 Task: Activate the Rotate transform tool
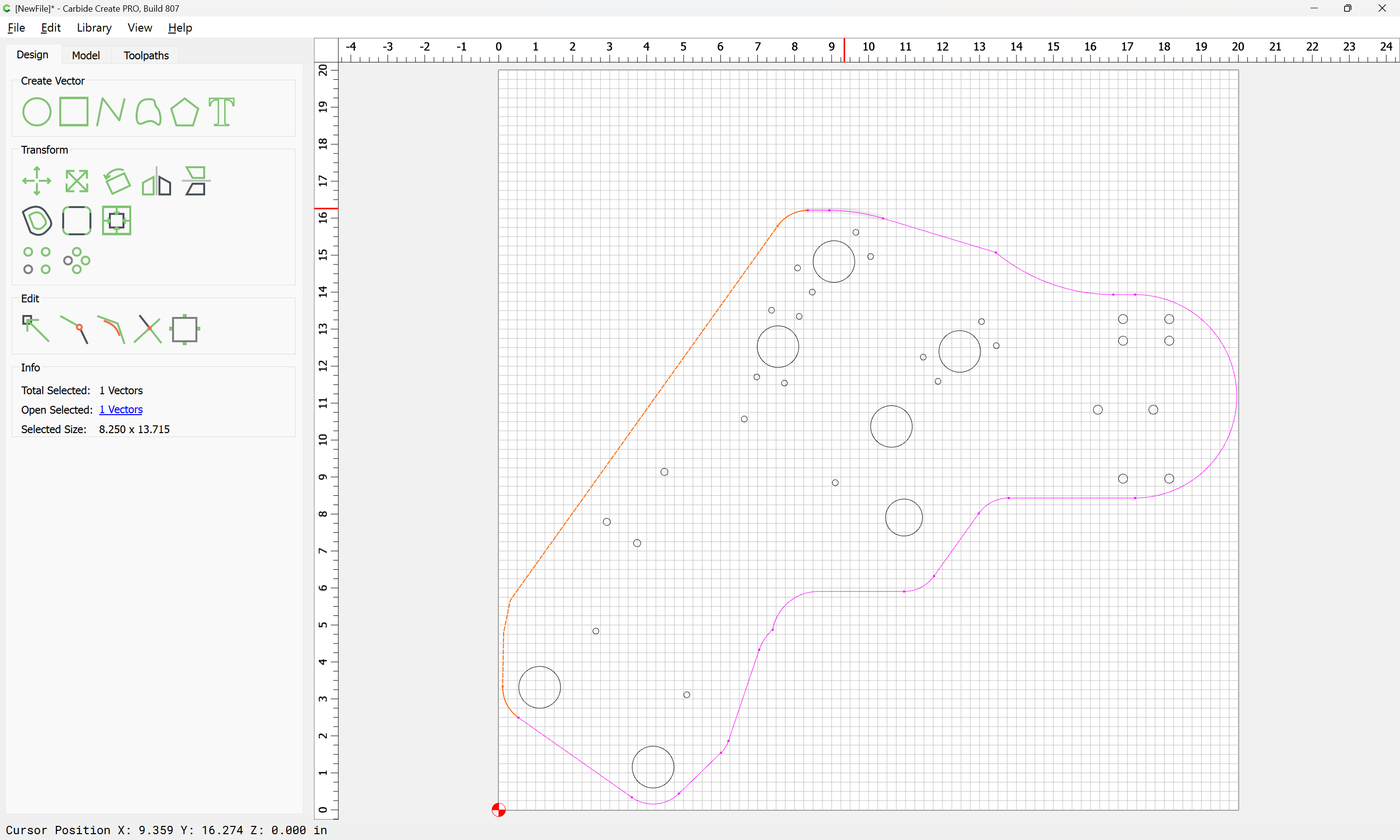117,181
